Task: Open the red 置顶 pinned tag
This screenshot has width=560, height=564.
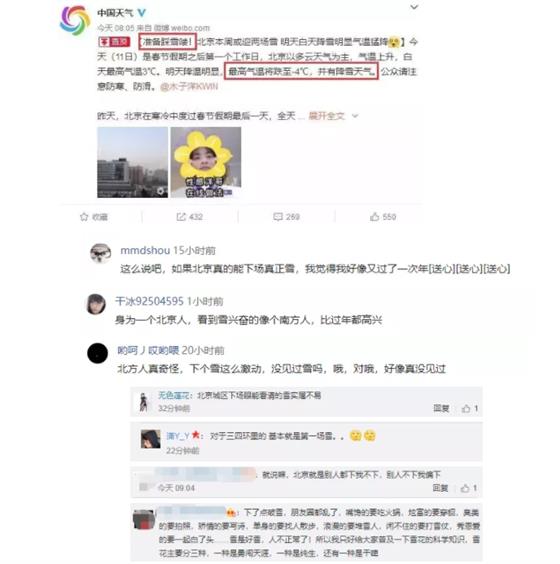Action: click(114, 42)
